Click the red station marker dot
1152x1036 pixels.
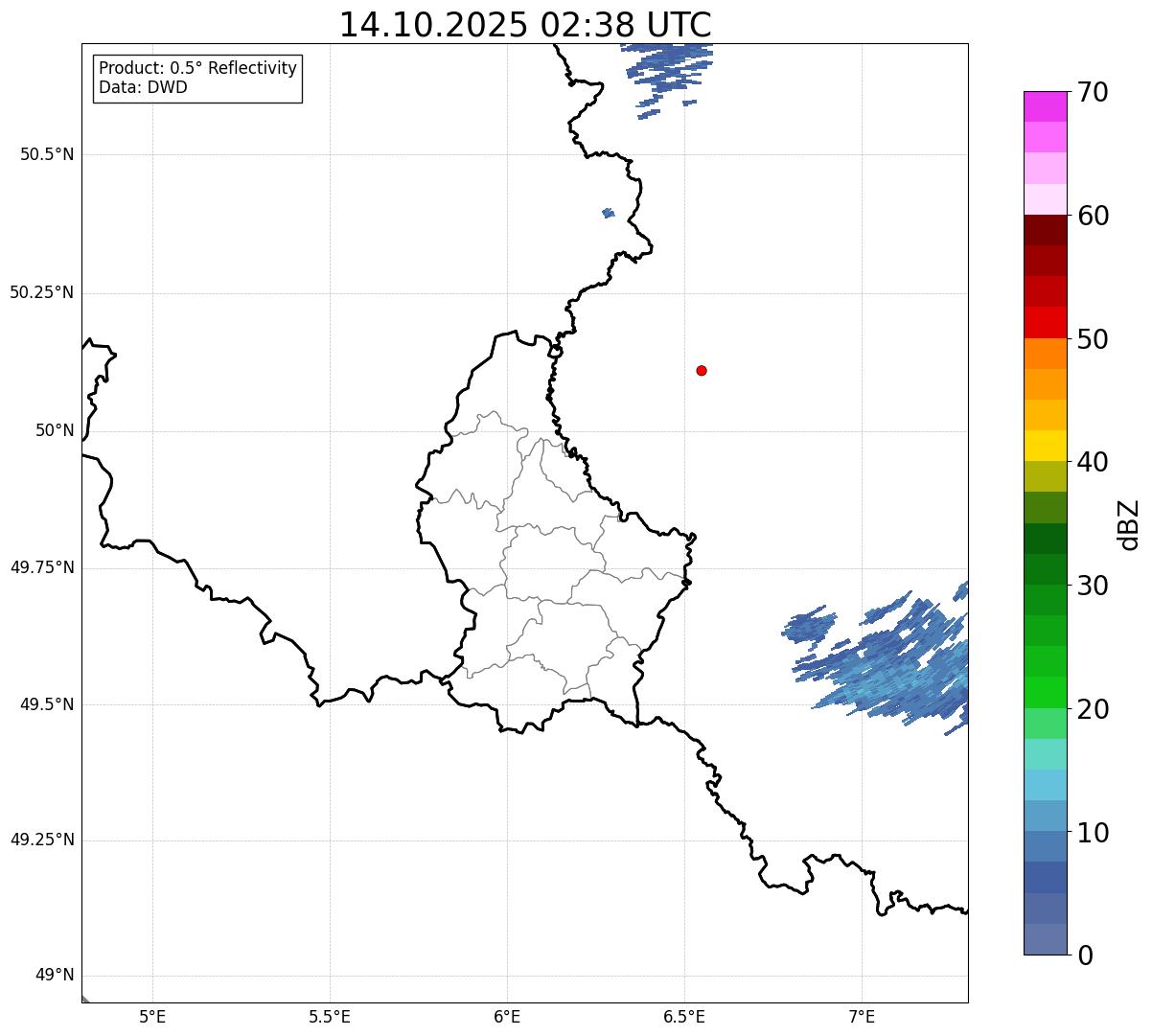pos(702,370)
